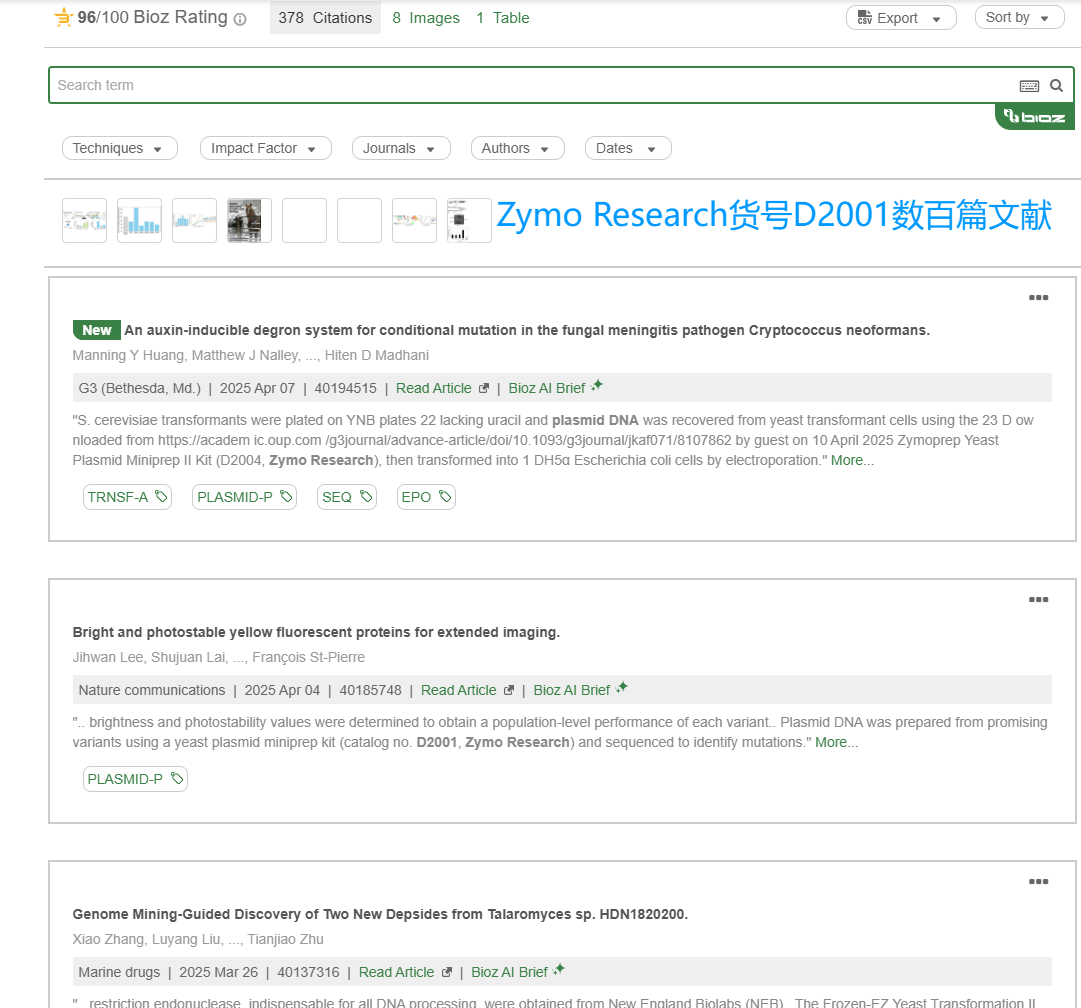Open the auxin-inducible degron system article title

(x=527, y=330)
